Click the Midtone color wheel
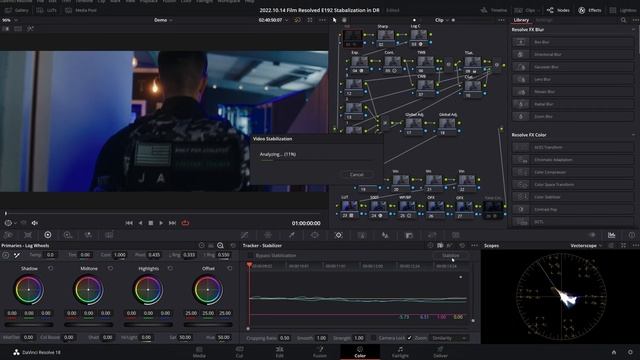Image resolution: width=640 pixels, height=360 pixels. coord(89,289)
